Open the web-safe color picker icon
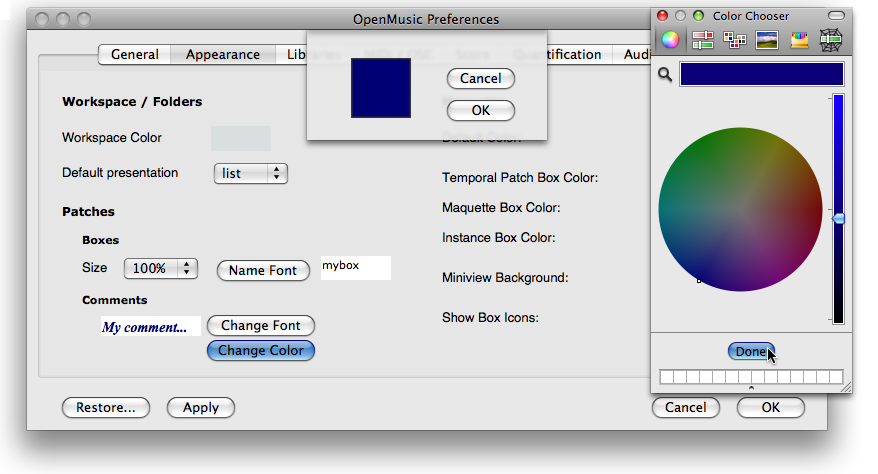Screen dimensions: 878x474 [831, 40]
